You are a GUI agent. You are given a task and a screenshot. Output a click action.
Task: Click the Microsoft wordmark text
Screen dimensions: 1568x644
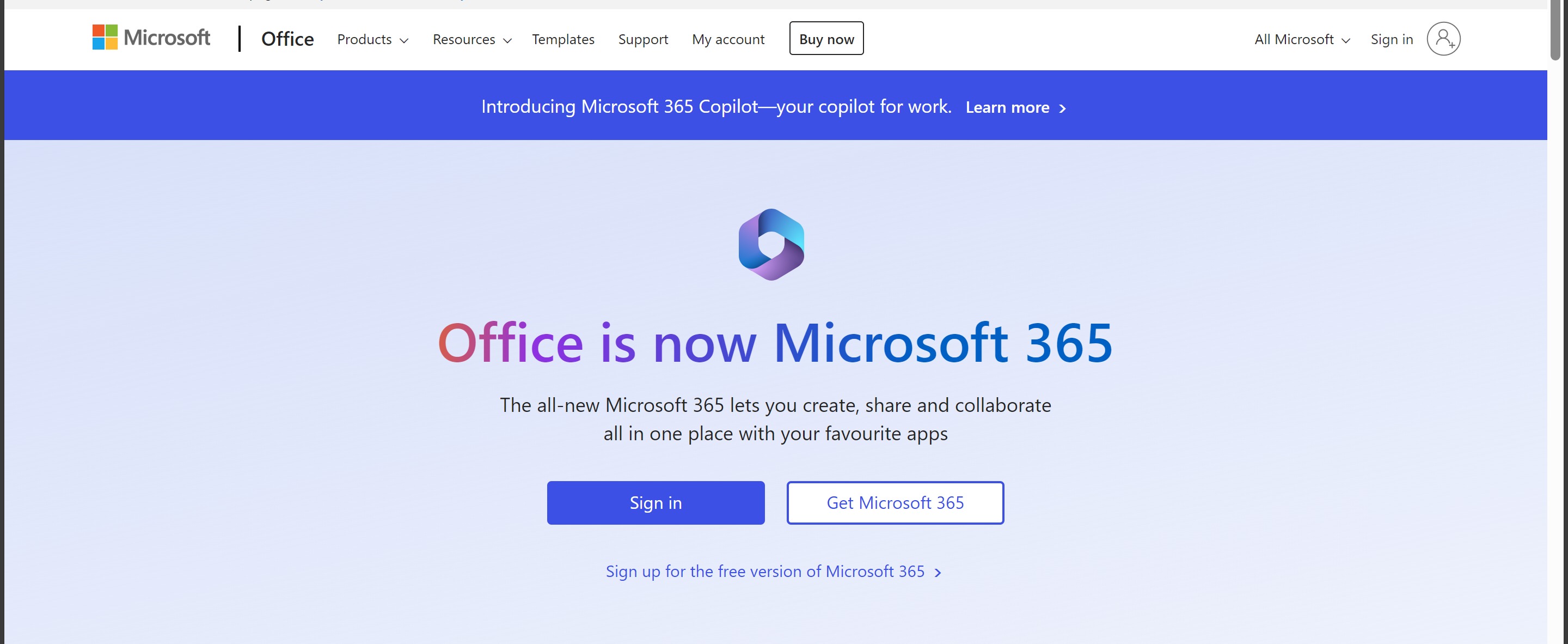pyautogui.click(x=167, y=37)
